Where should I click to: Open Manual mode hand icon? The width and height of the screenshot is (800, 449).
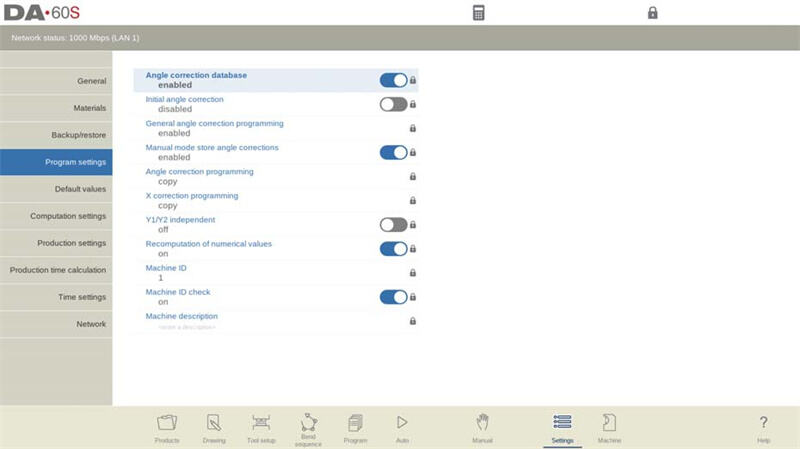point(482,423)
